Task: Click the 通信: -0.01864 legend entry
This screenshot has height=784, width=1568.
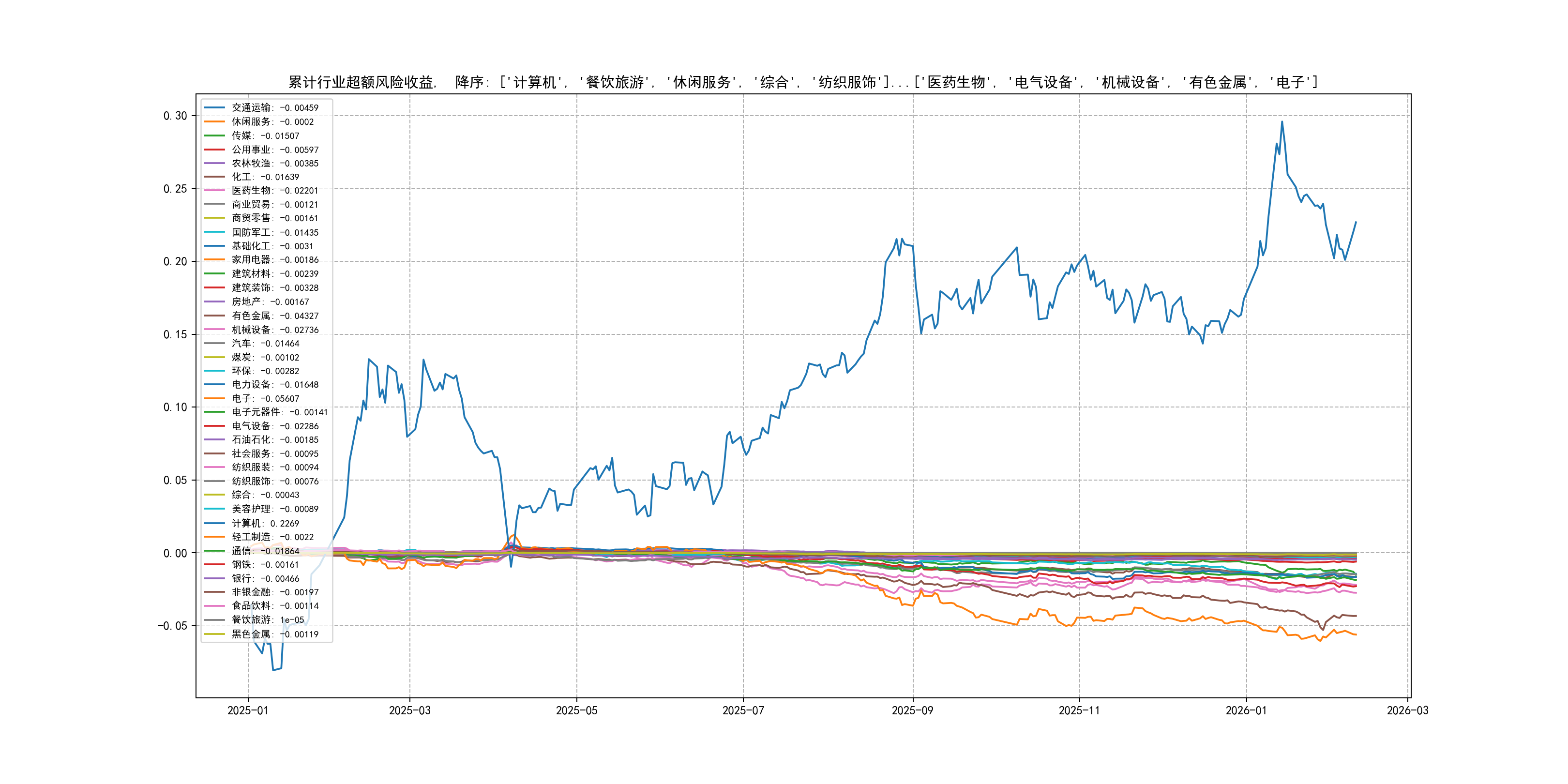Action: tap(265, 551)
